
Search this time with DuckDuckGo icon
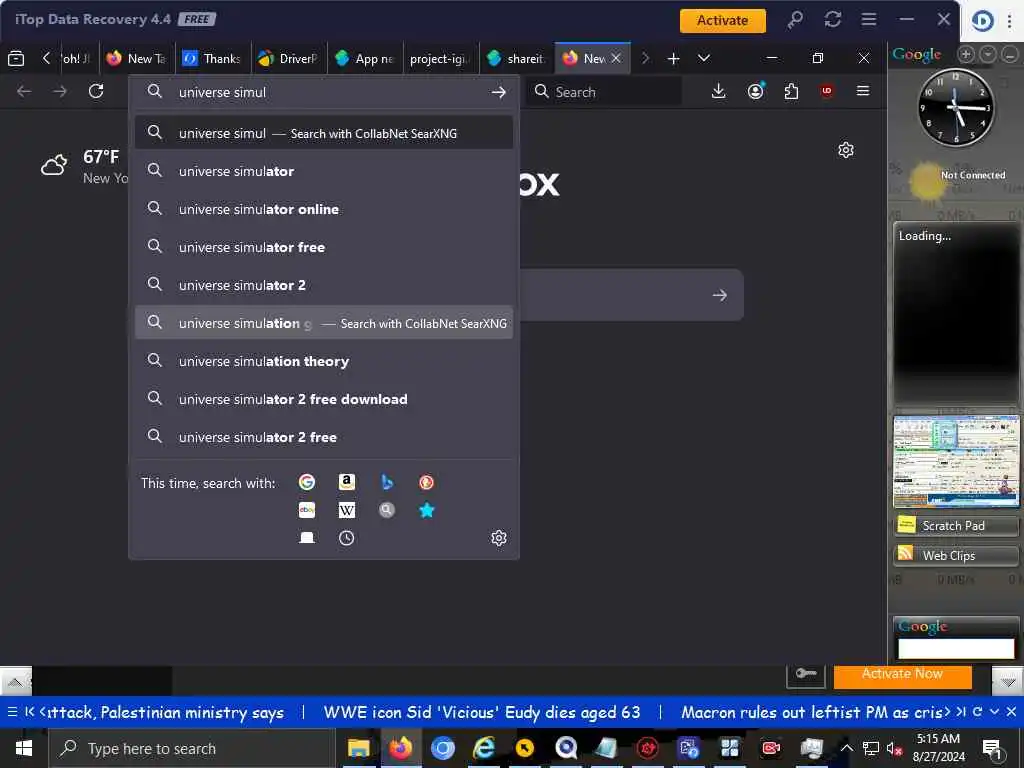coord(426,482)
